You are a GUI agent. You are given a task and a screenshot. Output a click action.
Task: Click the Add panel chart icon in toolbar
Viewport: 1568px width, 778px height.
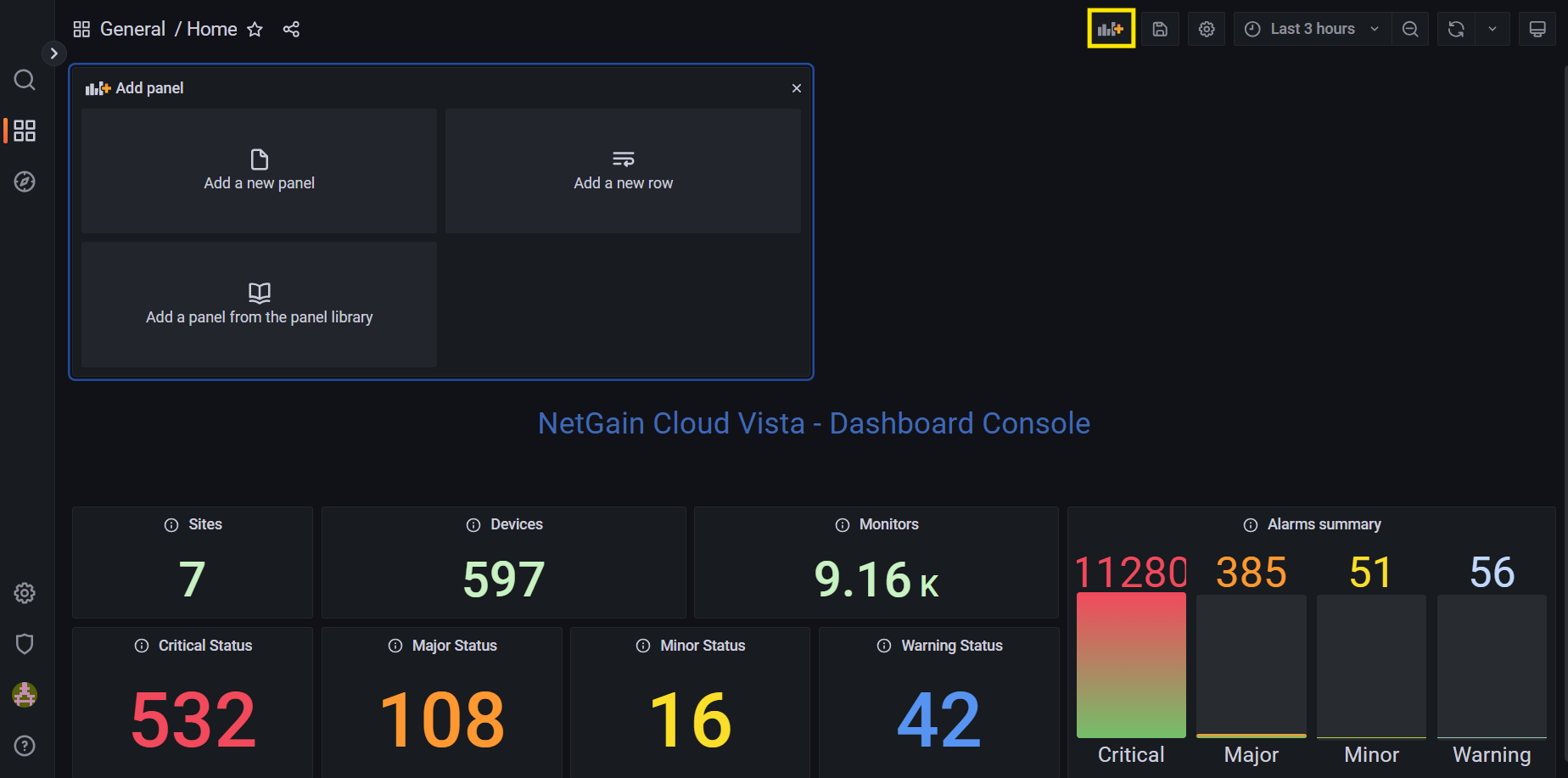(x=1111, y=29)
